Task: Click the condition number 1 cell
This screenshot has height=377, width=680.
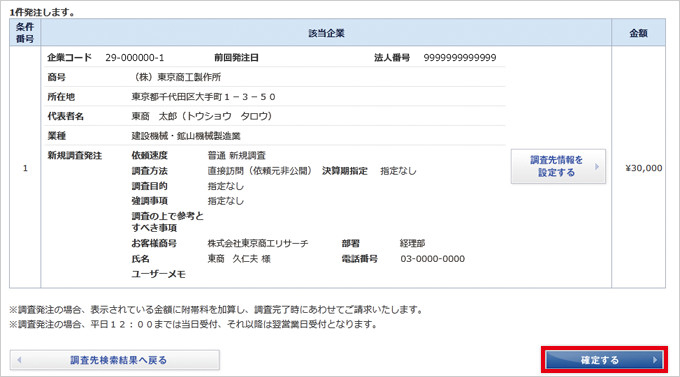Action: 25,168
